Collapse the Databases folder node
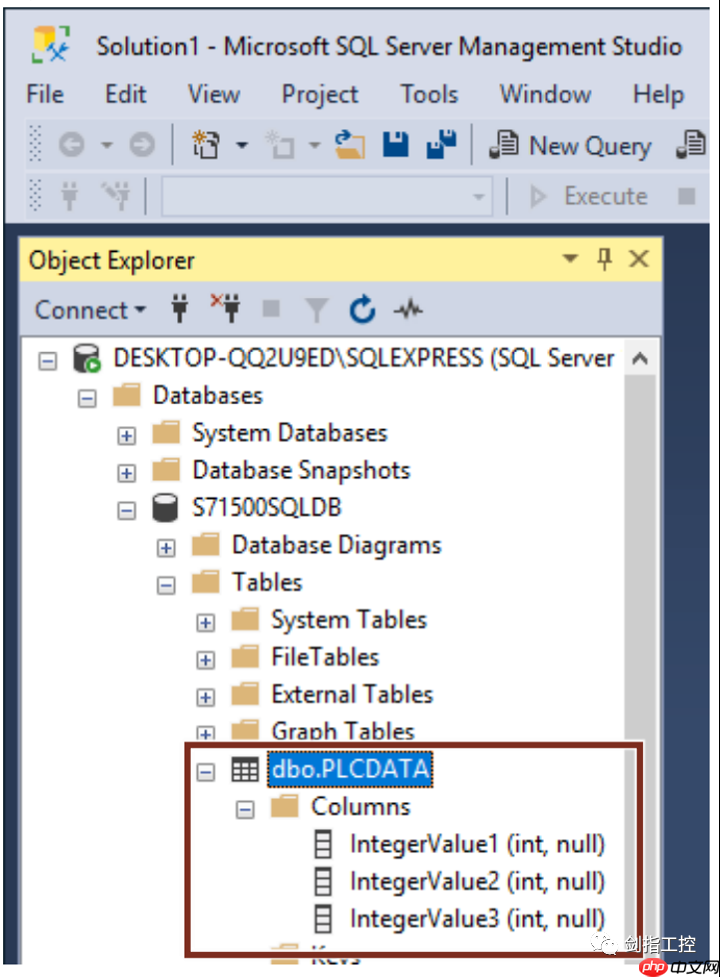The width and height of the screenshot is (720, 977). pos(87,398)
